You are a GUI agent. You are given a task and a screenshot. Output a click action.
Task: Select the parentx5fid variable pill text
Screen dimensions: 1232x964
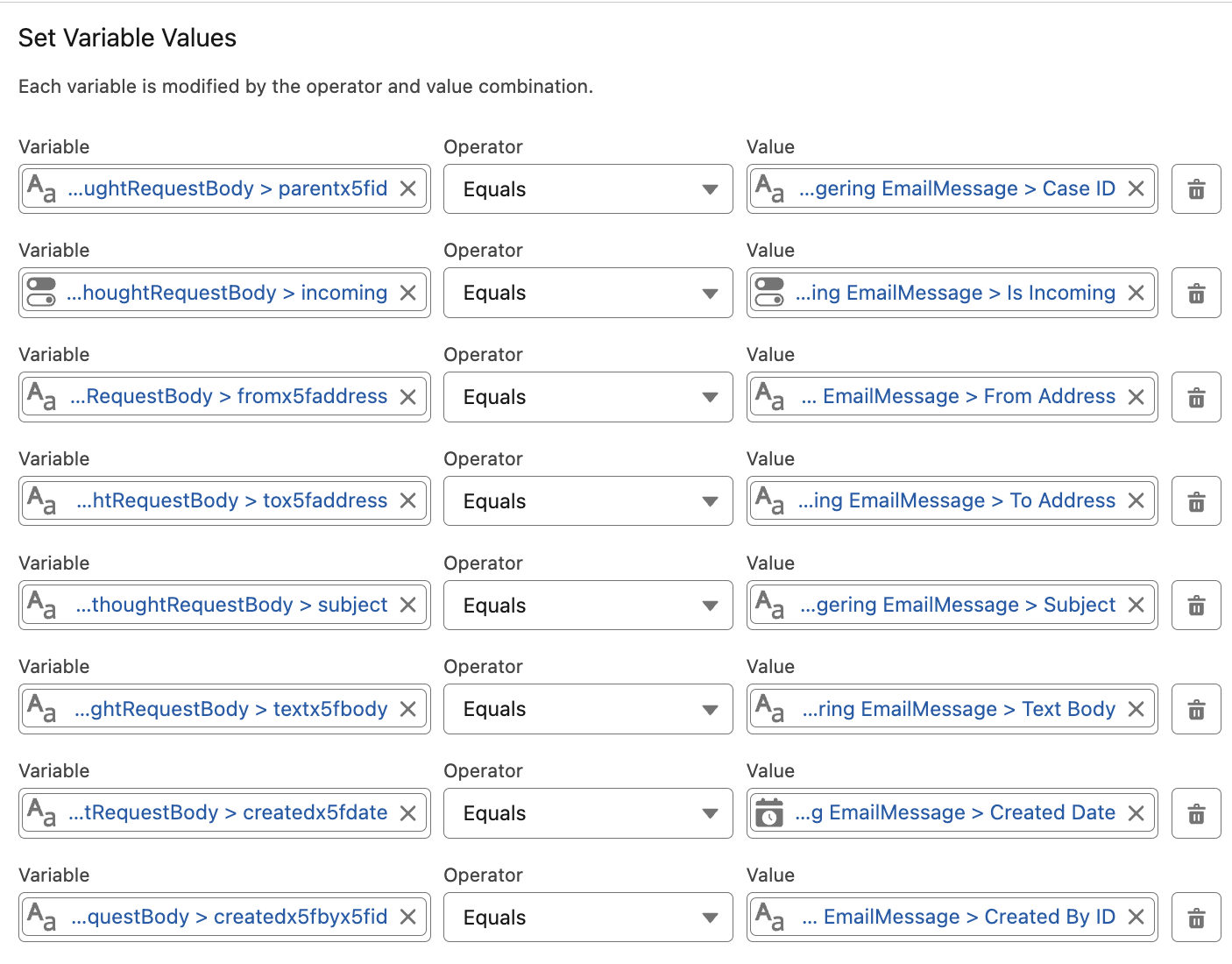click(228, 189)
